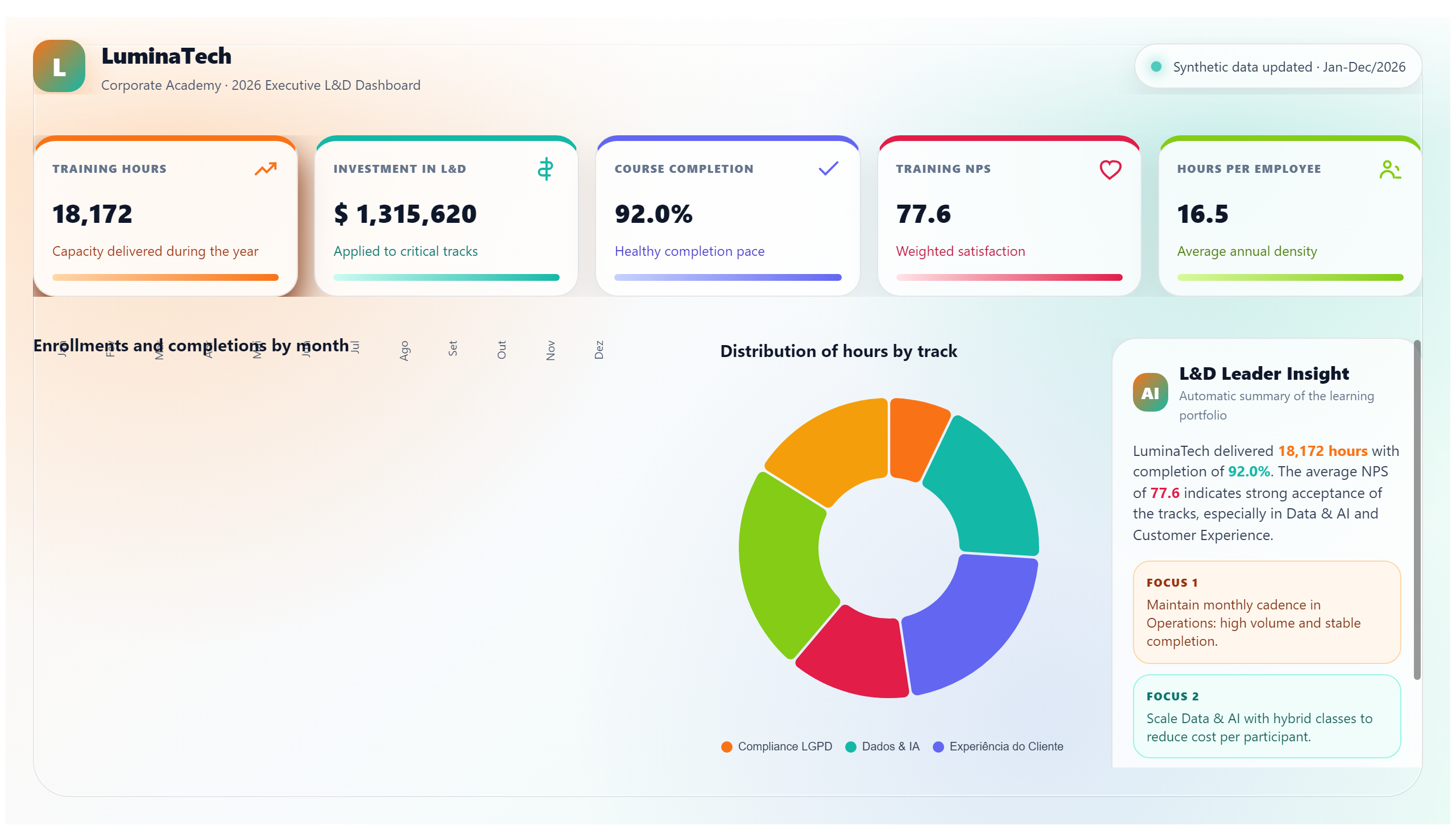
Task: Click 'Enrollments and completions by month' heading
Action: tap(191, 346)
